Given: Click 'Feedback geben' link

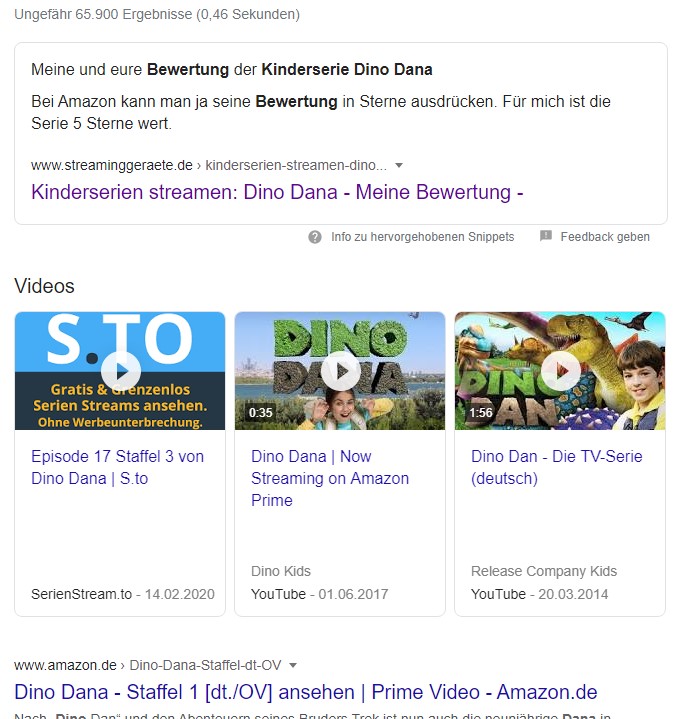Looking at the screenshot, I should pos(605,237).
